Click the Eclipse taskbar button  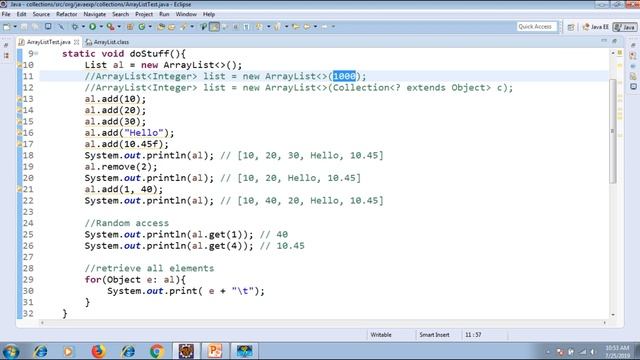(x=186, y=351)
